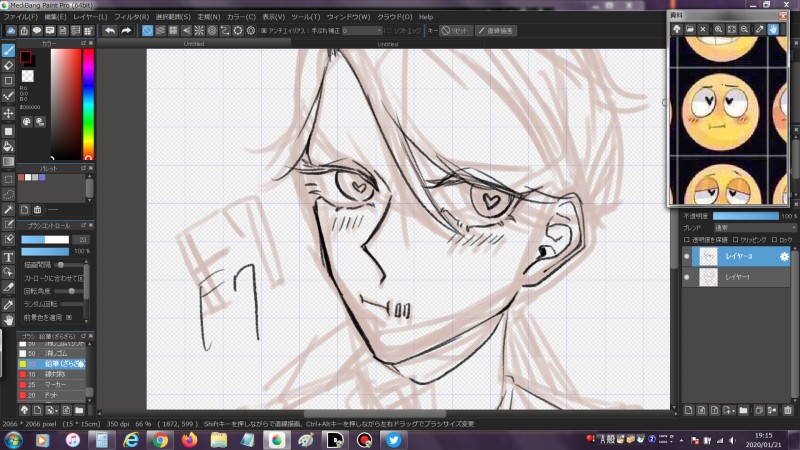Toggle the アンチエイリアス checkbox
This screenshot has width=800, height=450.
[264, 31]
